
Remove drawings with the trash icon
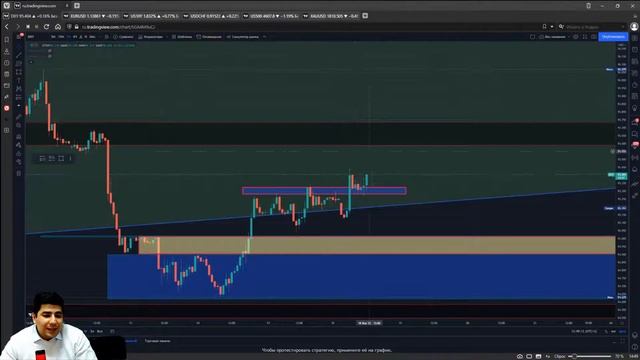click(19, 173)
